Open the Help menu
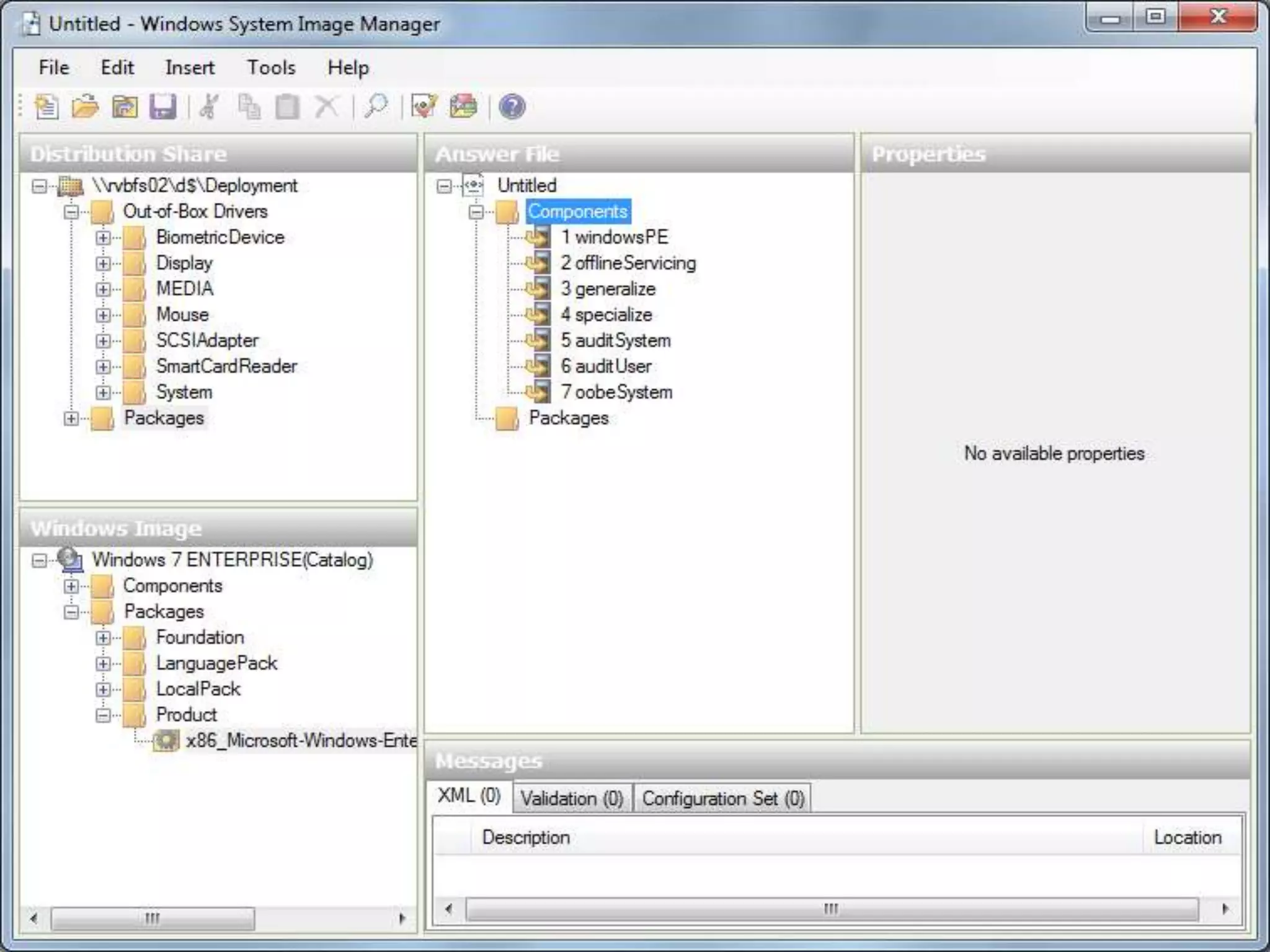The width and height of the screenshot is (1270, 952). (x=348, y=67)
